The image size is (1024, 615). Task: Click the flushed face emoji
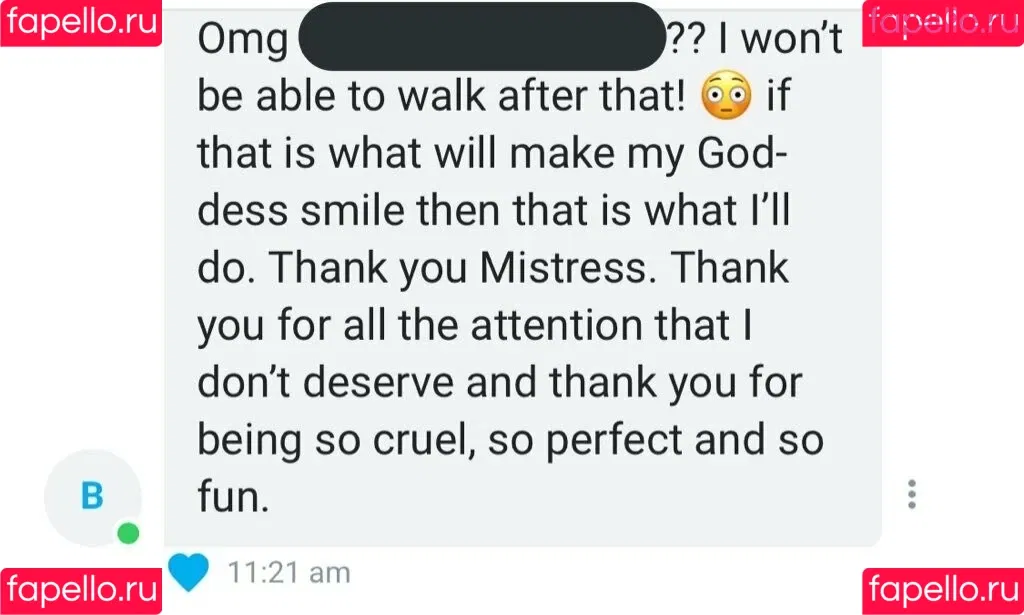coord(726,96)
